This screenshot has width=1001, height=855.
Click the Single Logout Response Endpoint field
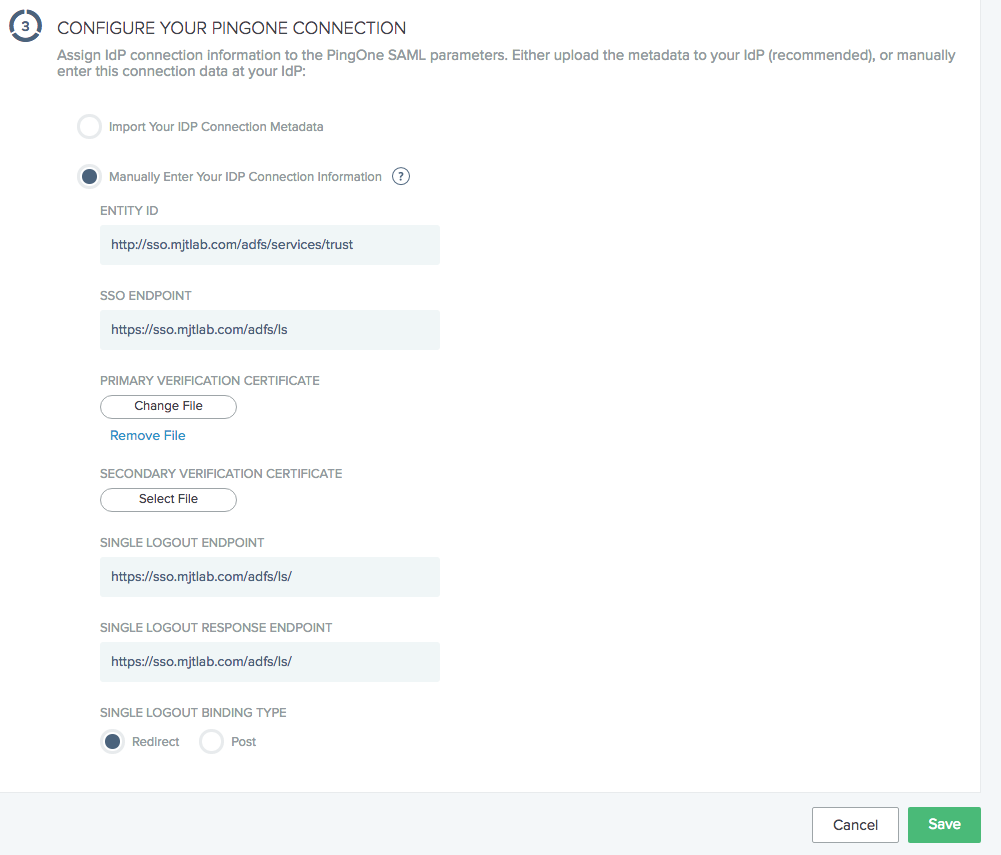[x=269, y=661]
